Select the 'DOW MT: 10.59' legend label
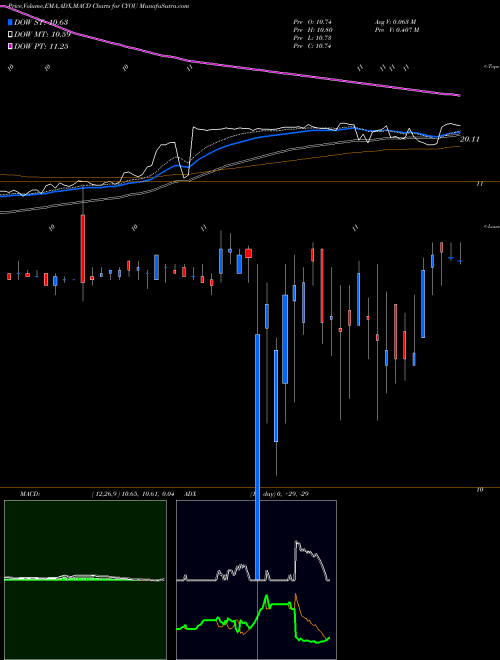Image resolution: width=500 pixels, height=660 pixels. point(42,35)
